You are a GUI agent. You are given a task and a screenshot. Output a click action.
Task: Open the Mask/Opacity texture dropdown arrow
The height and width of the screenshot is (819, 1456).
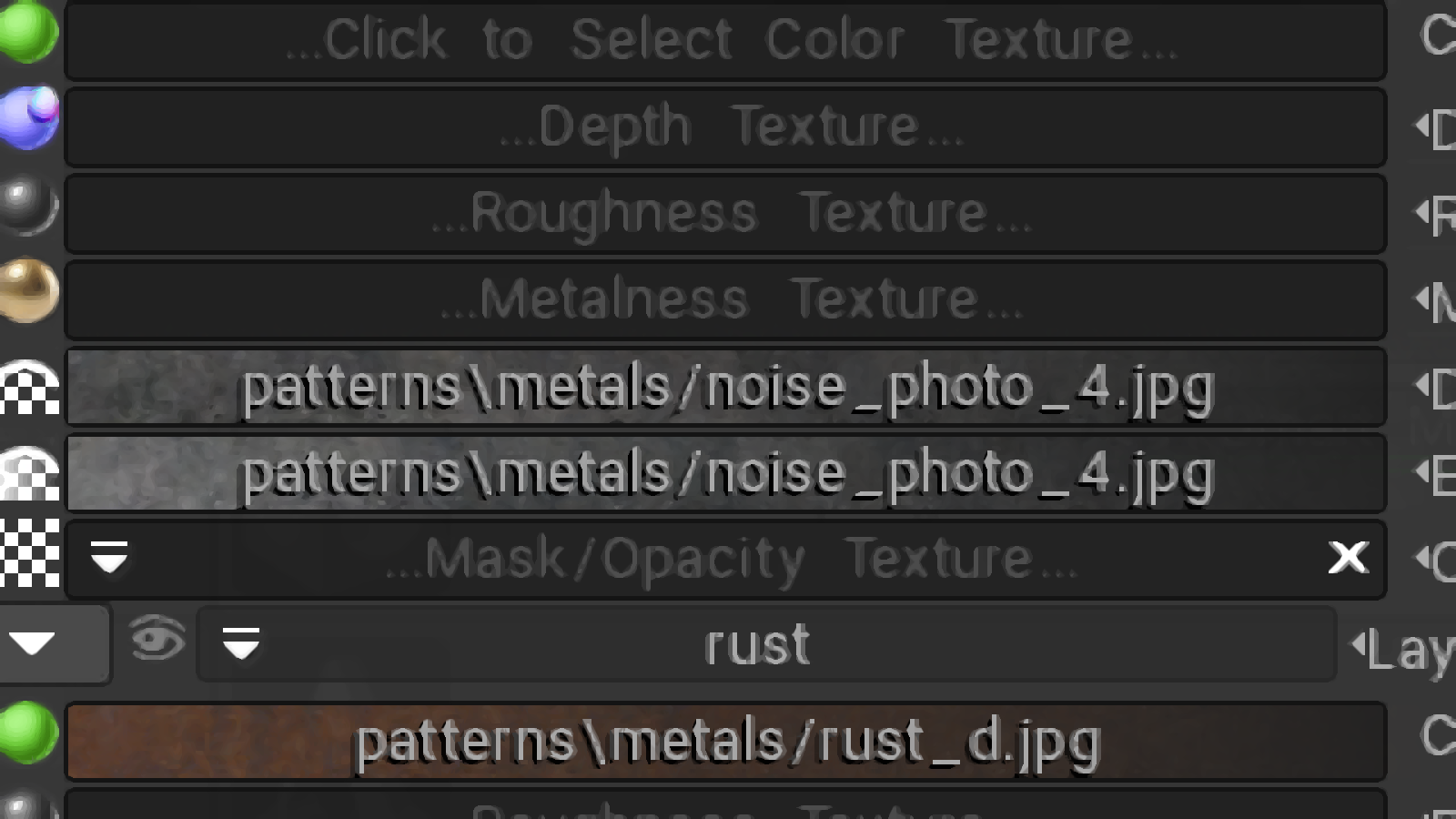click(x=109, y=557)
